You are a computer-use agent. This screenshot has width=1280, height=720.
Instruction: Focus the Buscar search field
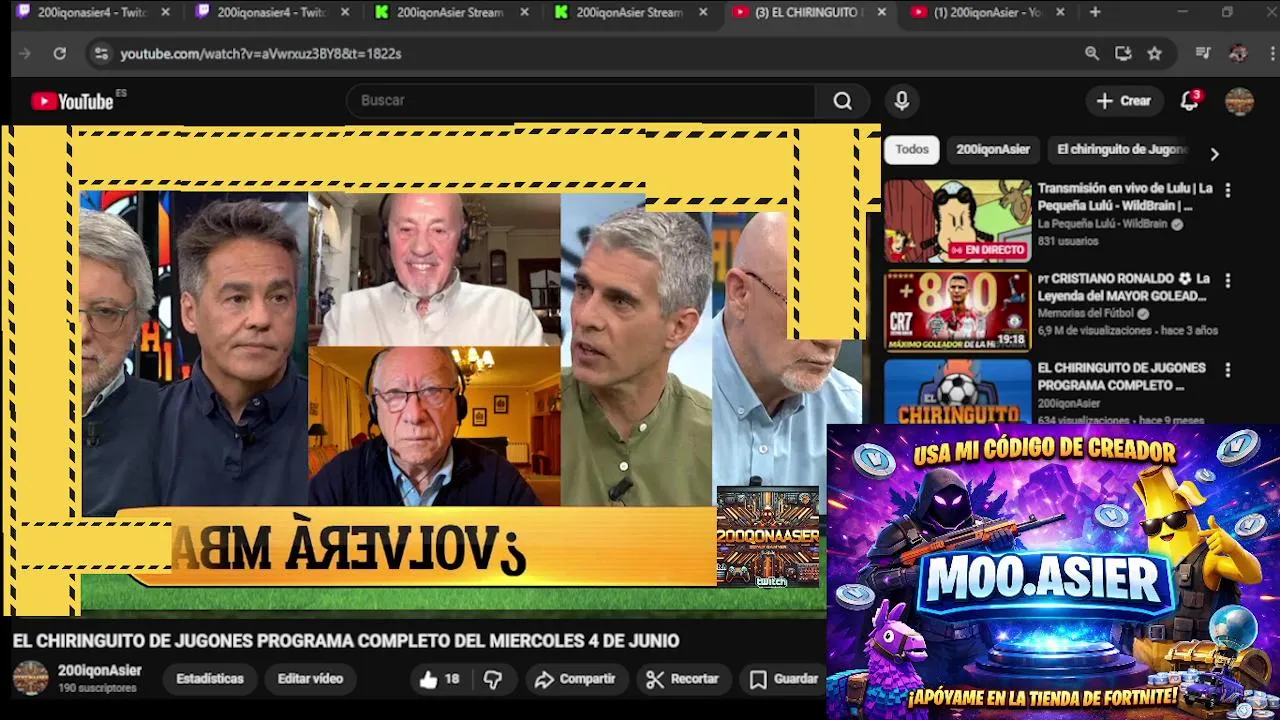tap(582, 101)
